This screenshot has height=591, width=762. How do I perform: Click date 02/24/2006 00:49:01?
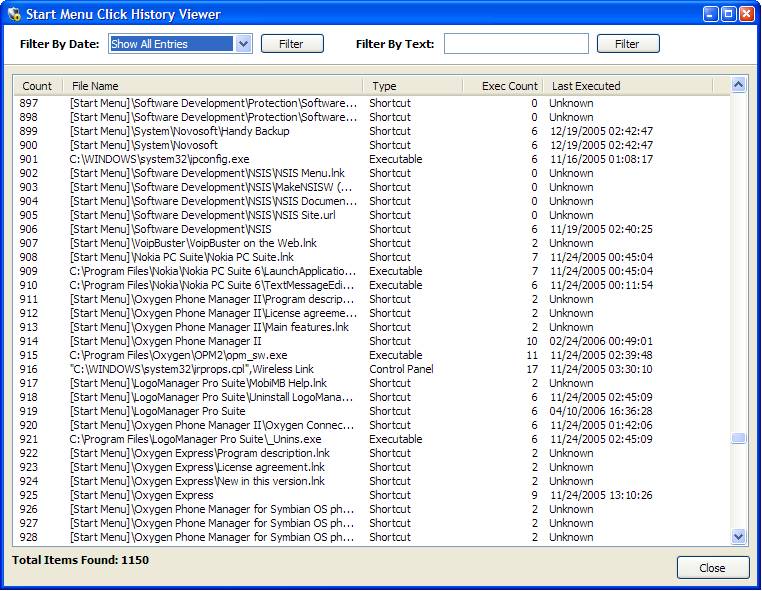601,341
